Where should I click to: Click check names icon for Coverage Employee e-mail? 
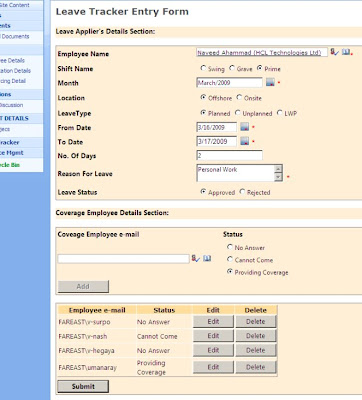[x=196, y=258]
